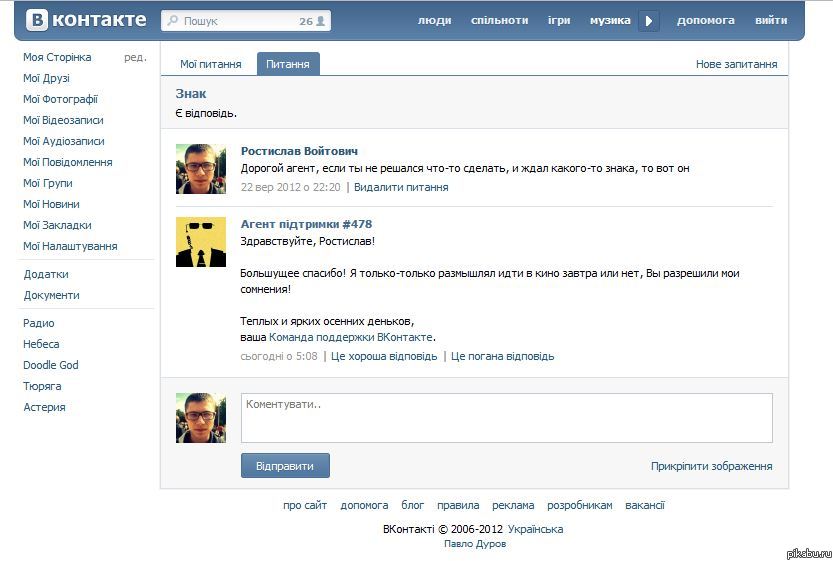The image size is (833, 561).
Task: Delete question via Видалити питання
Action: click(401, 187)
